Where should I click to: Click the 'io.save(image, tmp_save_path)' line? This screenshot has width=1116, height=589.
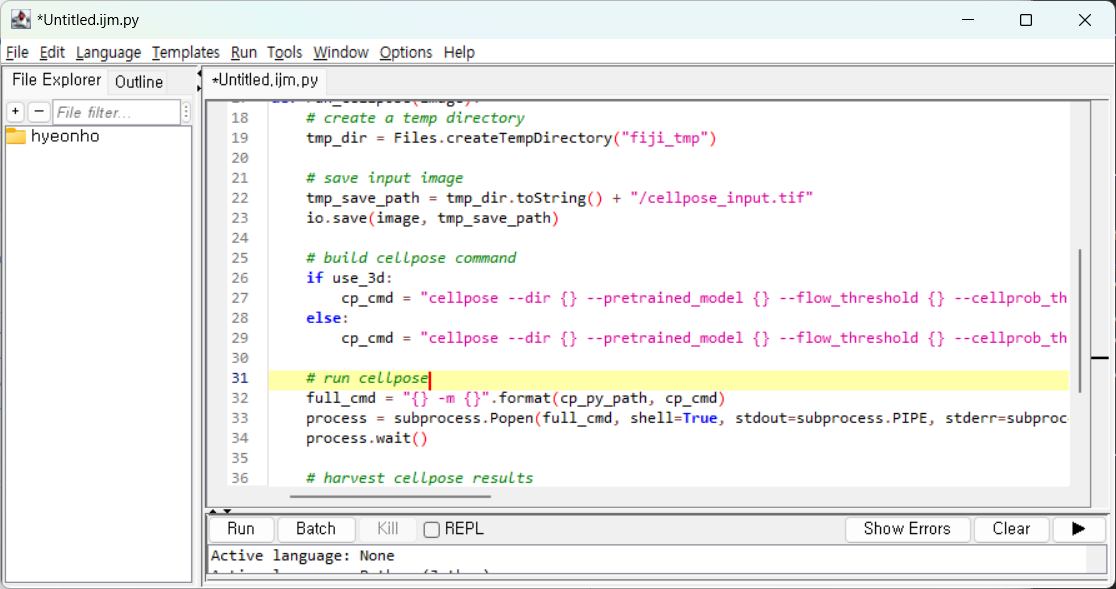(x=433, y=218)
